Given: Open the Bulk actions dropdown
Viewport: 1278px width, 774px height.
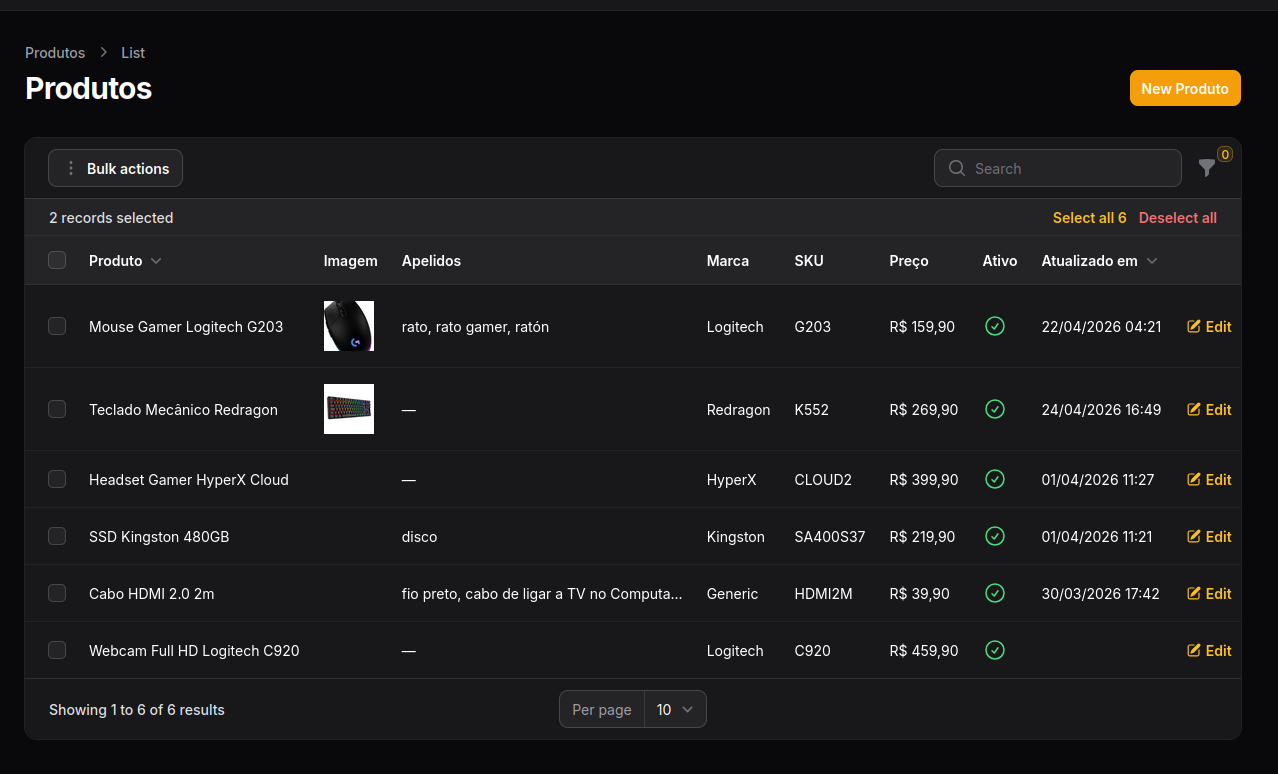Looking at the screenshot, I should [115, 168].
